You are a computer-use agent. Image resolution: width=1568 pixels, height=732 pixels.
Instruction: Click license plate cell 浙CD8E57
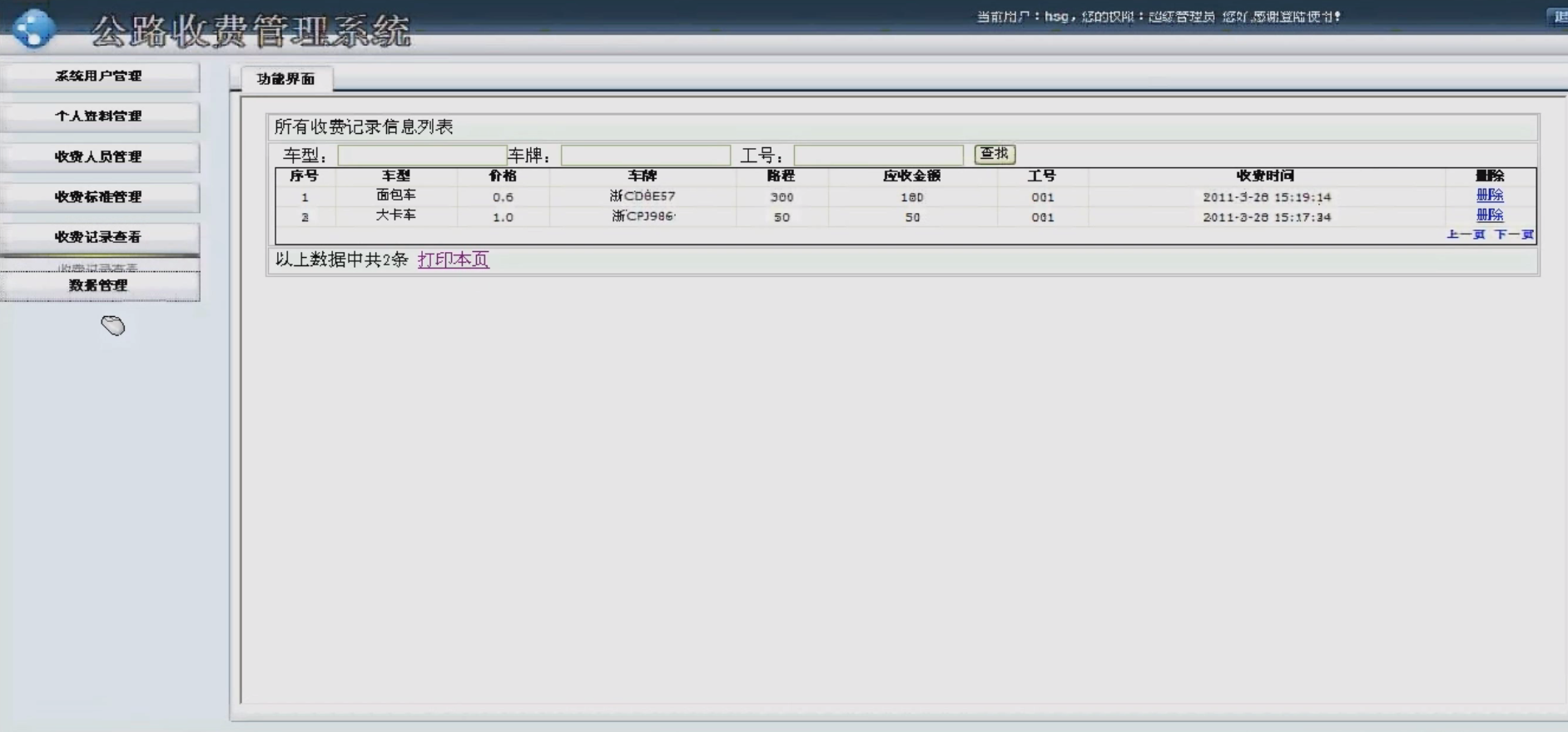coord(643,196)
